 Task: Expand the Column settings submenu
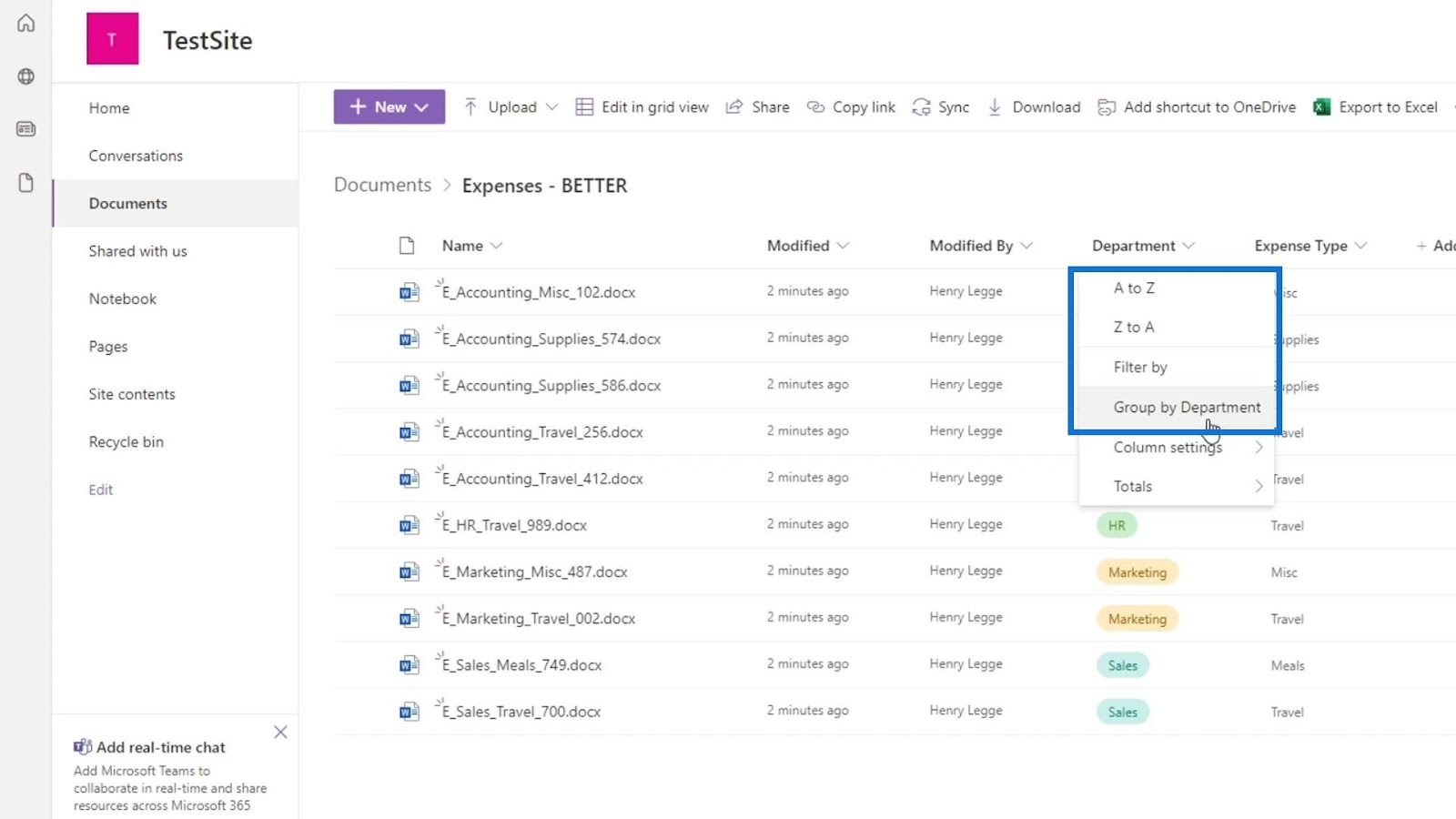pyautogui.click(x=1177, y=447)
